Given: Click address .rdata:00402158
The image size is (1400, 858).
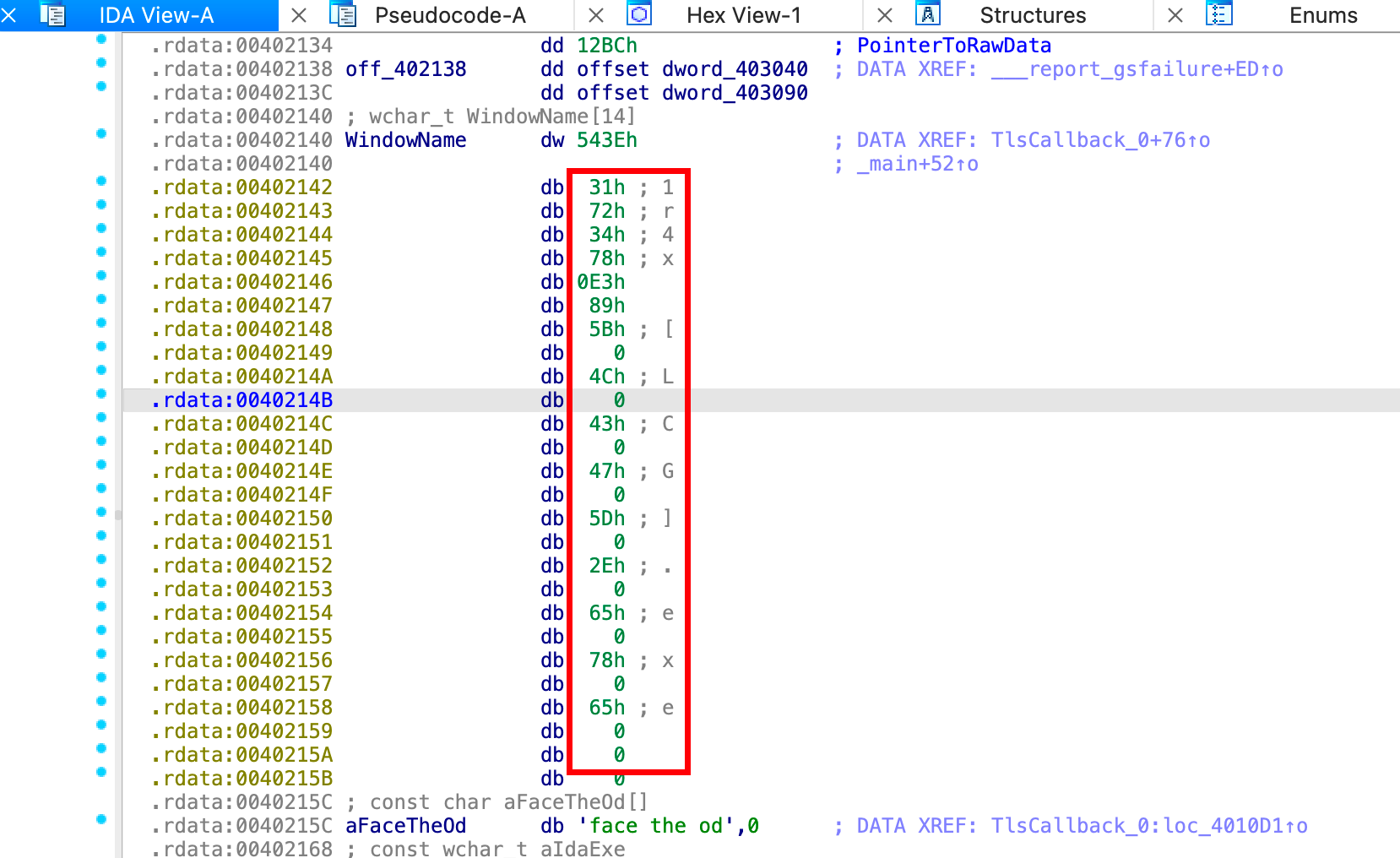Looking at the screenshot, I should [x=242, y=708].
